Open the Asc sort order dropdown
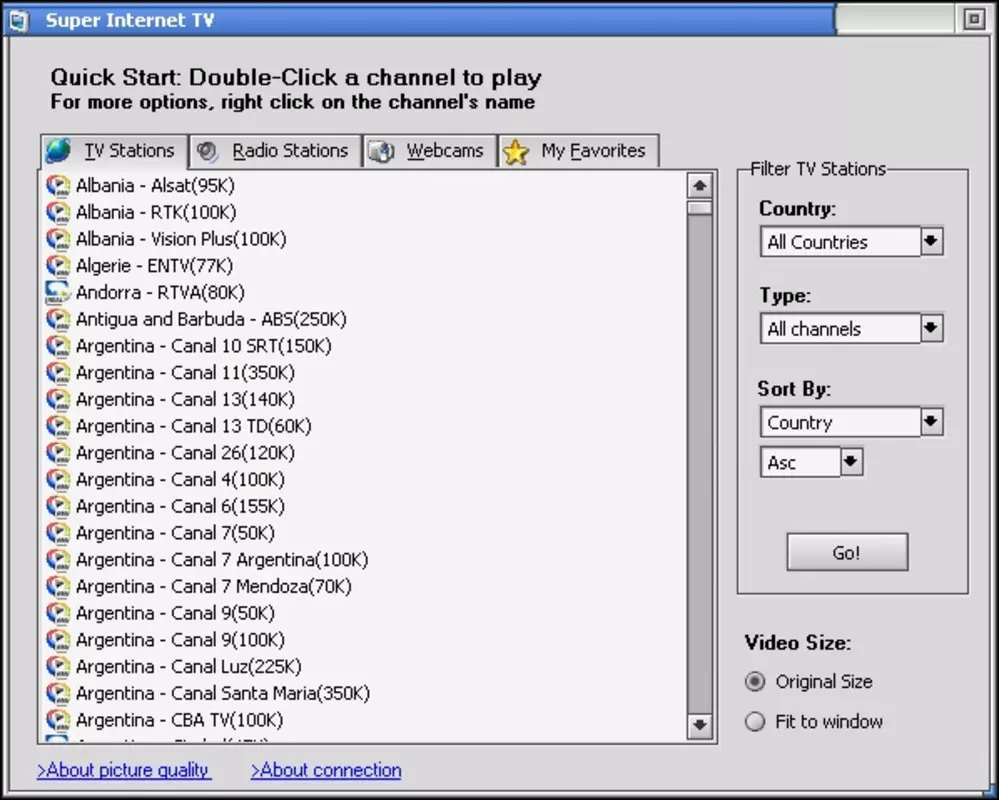This screenshot has height=800, width=999. 851,462
